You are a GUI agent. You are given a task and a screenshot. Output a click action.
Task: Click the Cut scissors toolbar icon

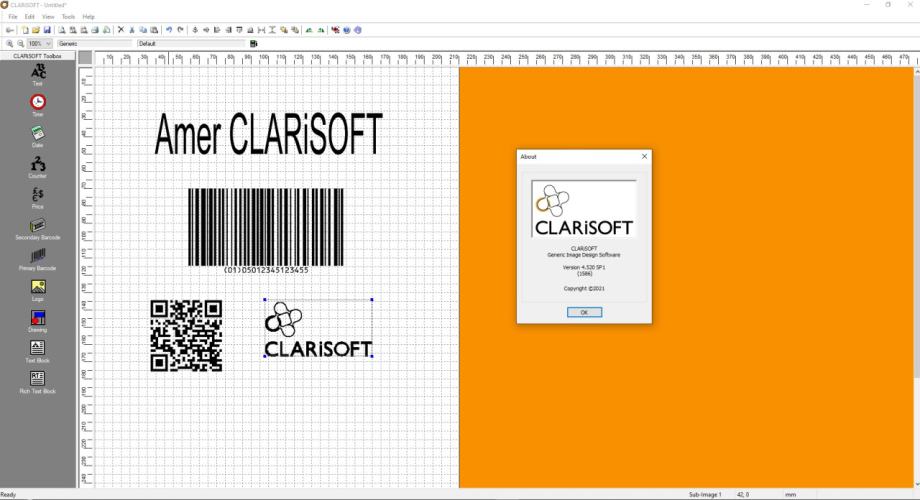132,30
